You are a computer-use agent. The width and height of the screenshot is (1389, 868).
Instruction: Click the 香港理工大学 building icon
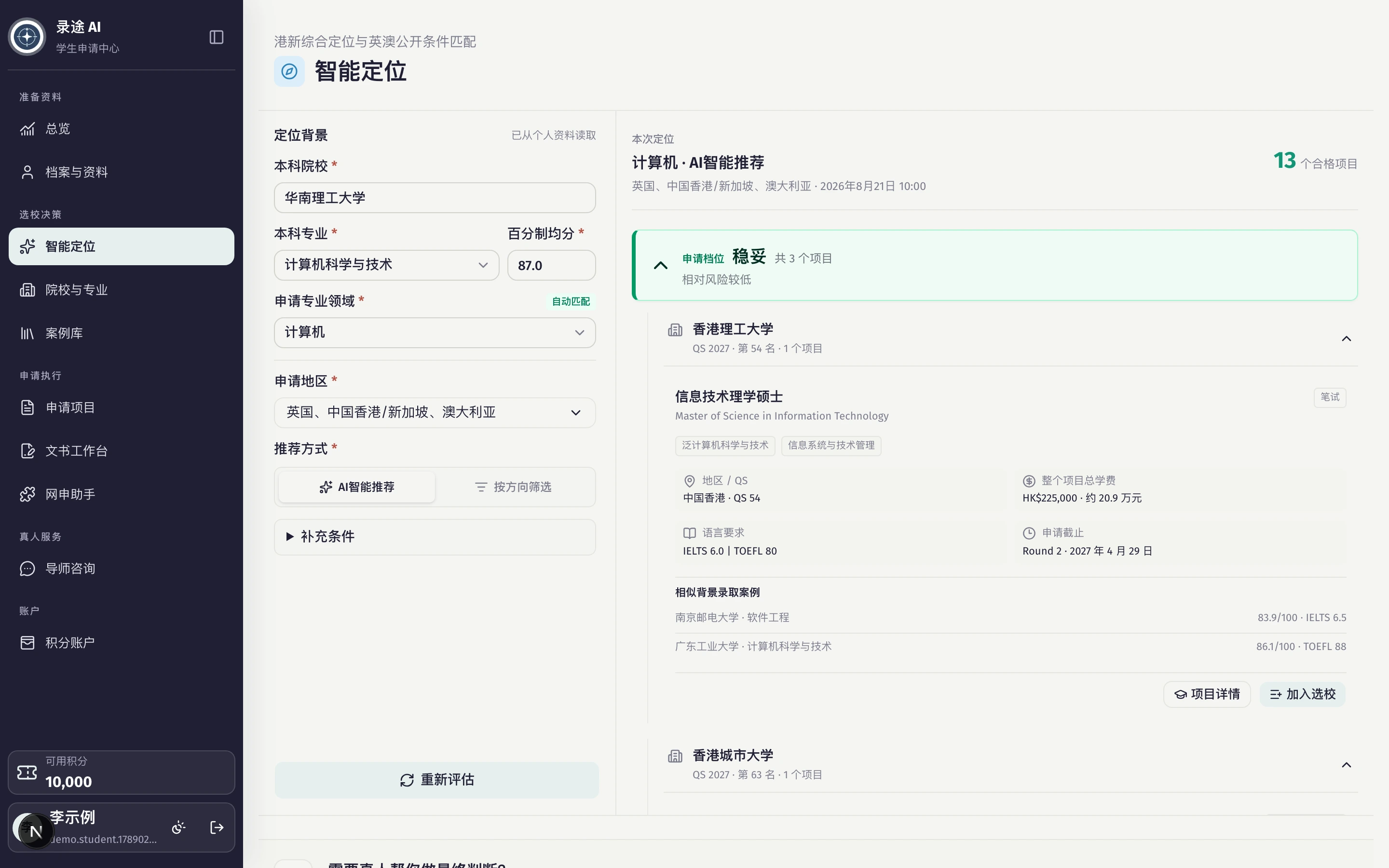[675, 330]
